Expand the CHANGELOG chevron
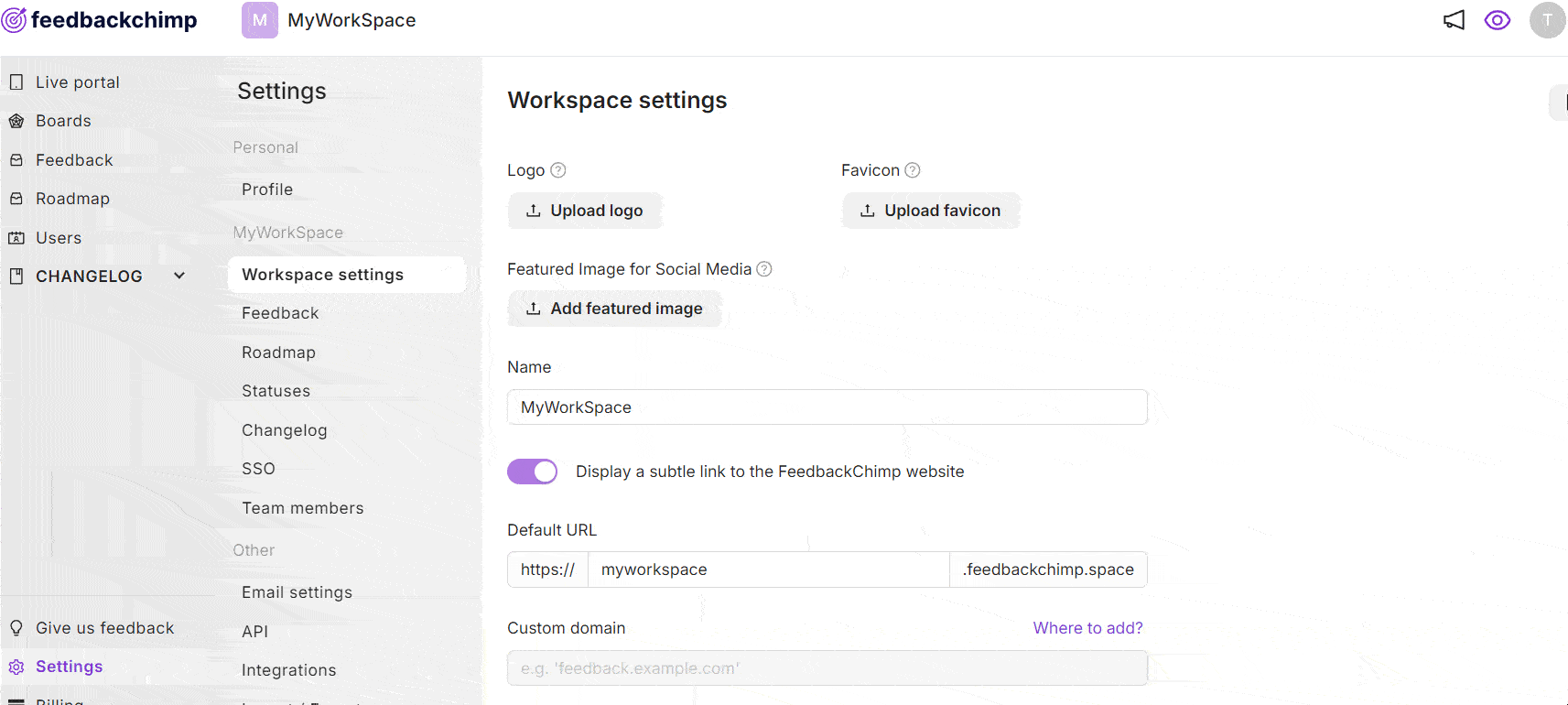 (x=179, y=276)
